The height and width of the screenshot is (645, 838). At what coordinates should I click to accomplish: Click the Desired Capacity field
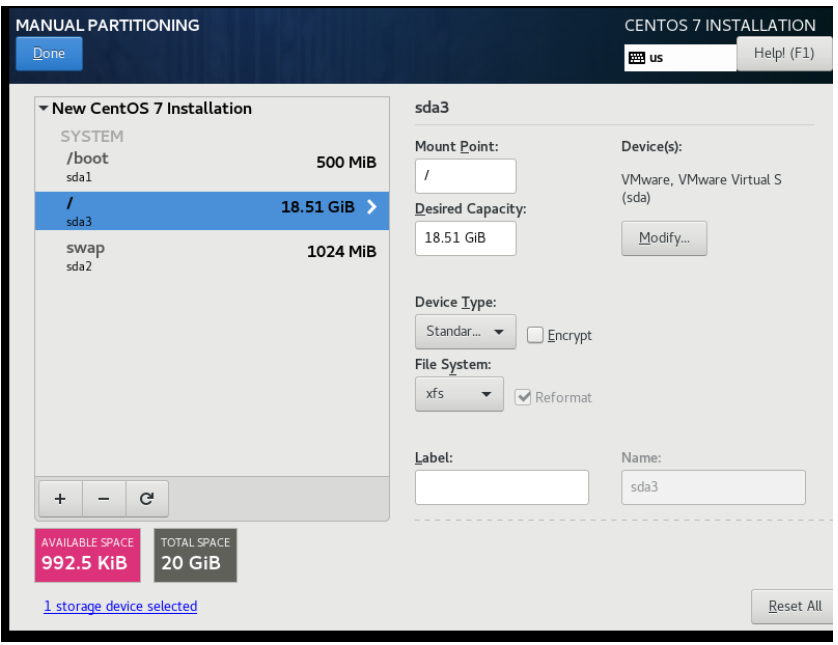click(465, 238)
